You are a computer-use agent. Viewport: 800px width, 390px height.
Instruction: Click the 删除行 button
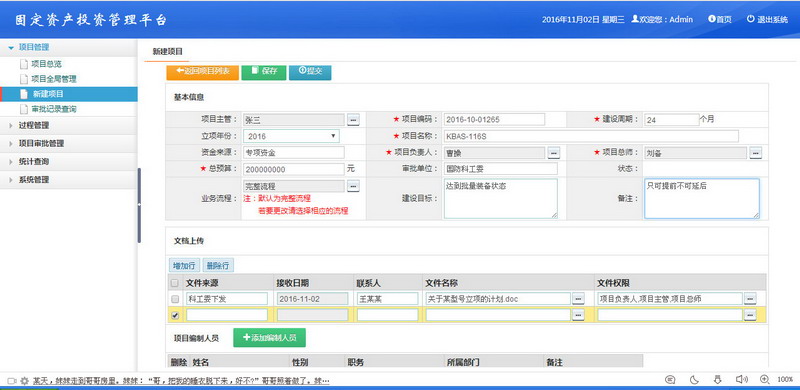(218, 265)
